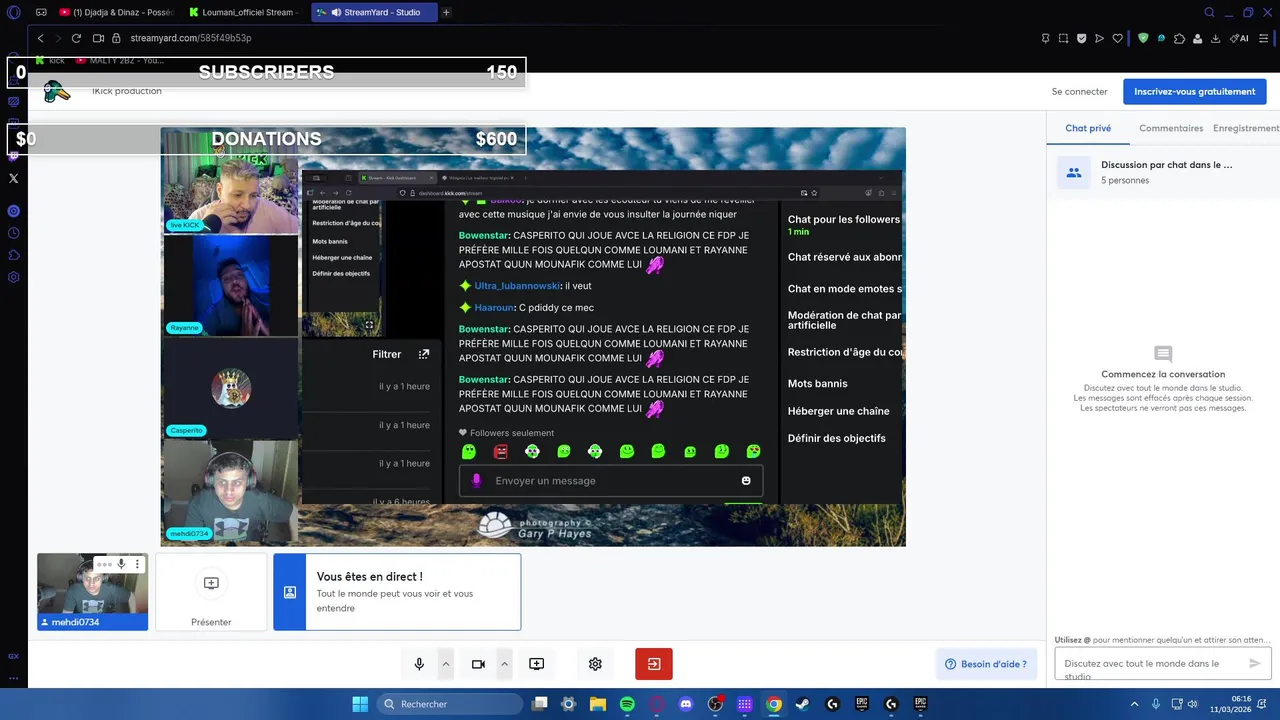Expand camera options chevron next to the camera button
The height and width of the screenshot is (720, 1280).
coord(504,664)
